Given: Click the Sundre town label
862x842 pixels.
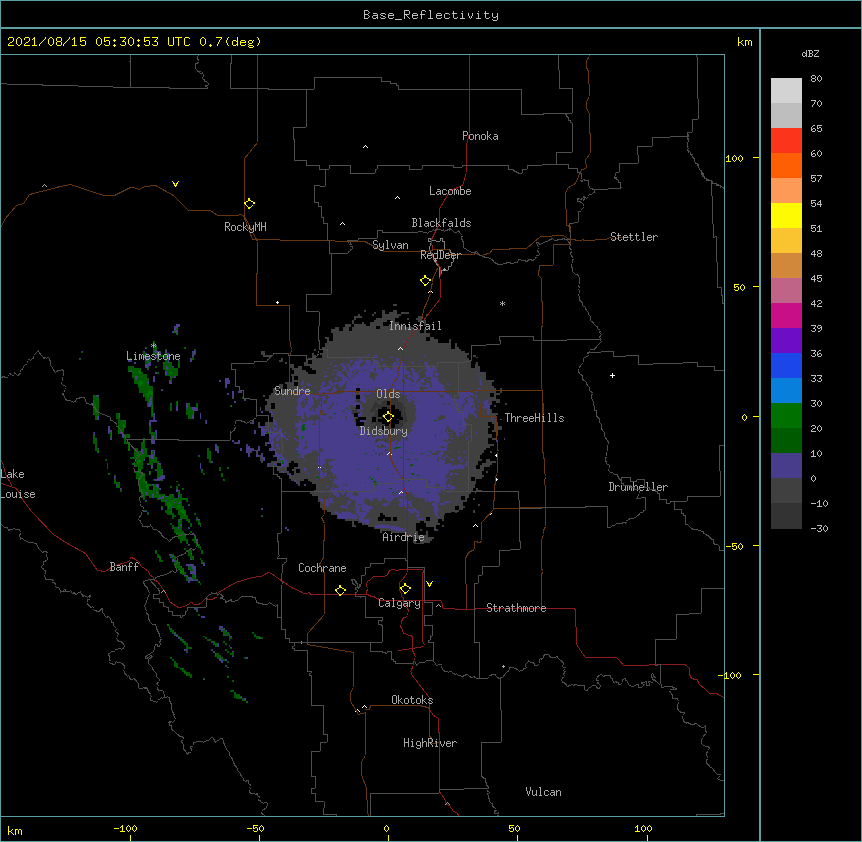Looking at the screenshot, I should click(x=292, y=391).
